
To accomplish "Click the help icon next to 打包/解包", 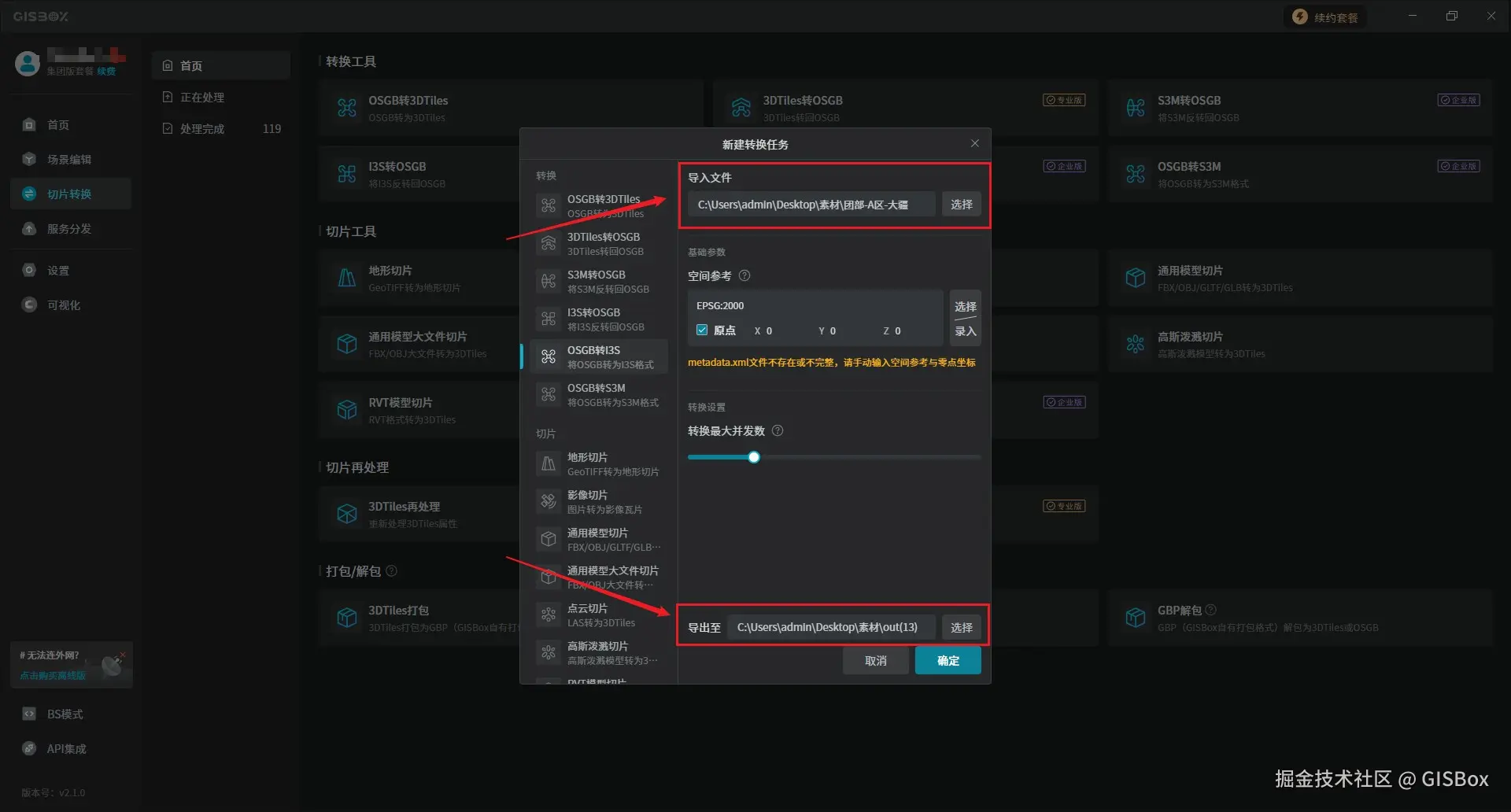I will coord(392,570).
